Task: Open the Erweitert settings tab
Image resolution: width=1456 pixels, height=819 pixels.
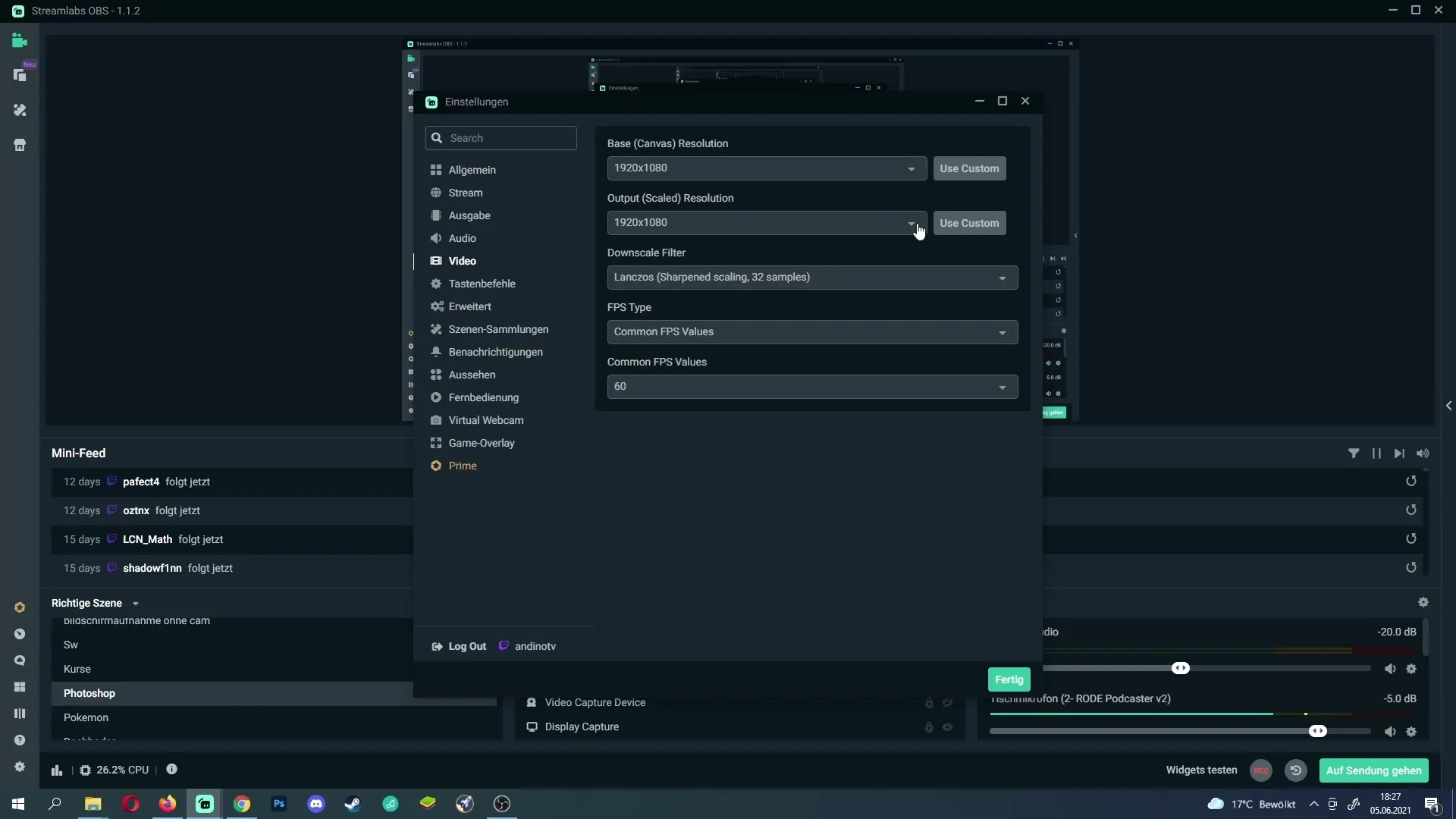Action: tap(469, 306)
